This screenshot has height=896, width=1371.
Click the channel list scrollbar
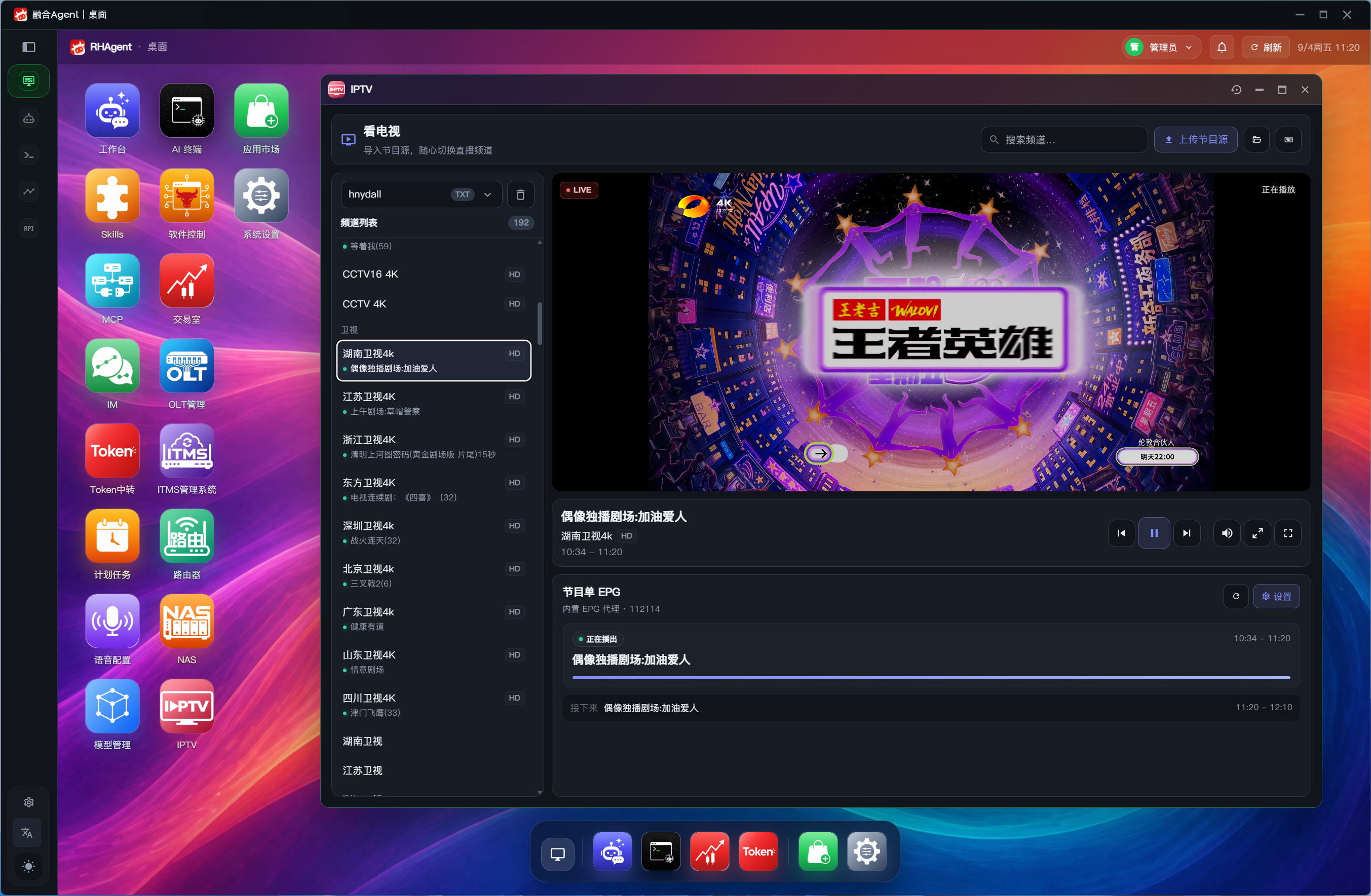click(x=539, y=323)
